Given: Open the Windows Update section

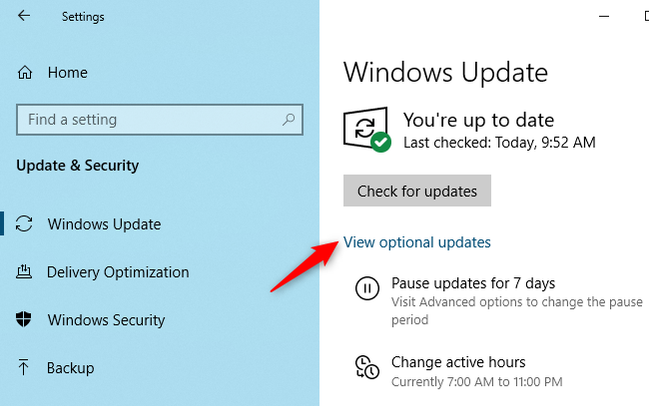Looking at the screenshot, I should pos(104,224).
